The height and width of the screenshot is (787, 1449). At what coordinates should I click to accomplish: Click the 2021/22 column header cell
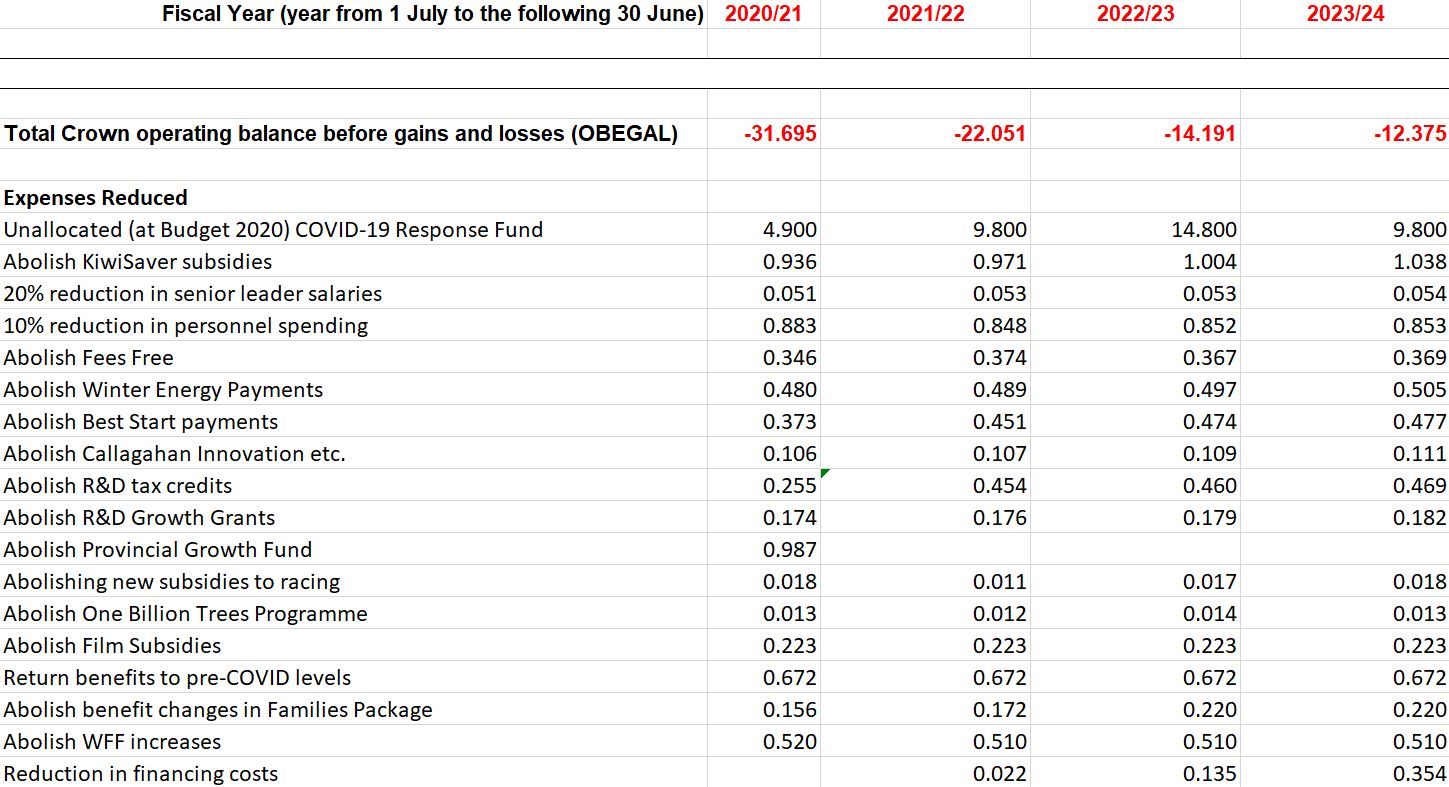click(925, 14)
